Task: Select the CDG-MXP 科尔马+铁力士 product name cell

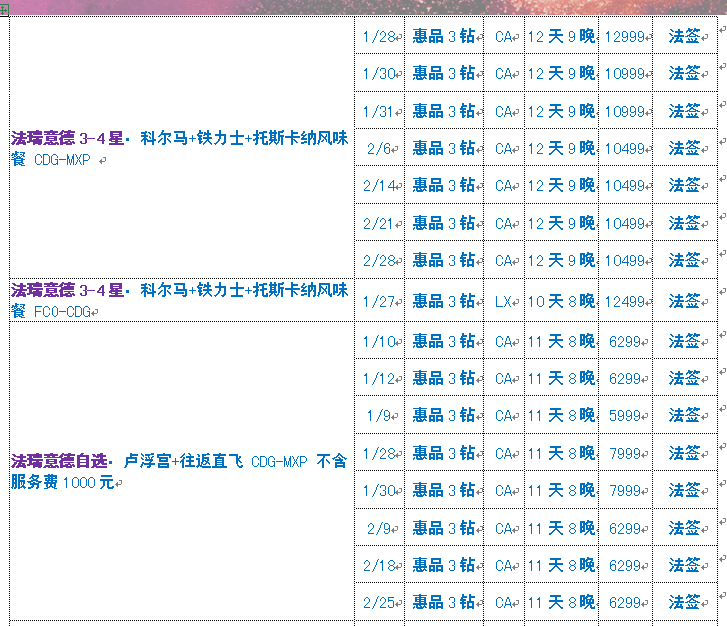Action: [182, 147]
